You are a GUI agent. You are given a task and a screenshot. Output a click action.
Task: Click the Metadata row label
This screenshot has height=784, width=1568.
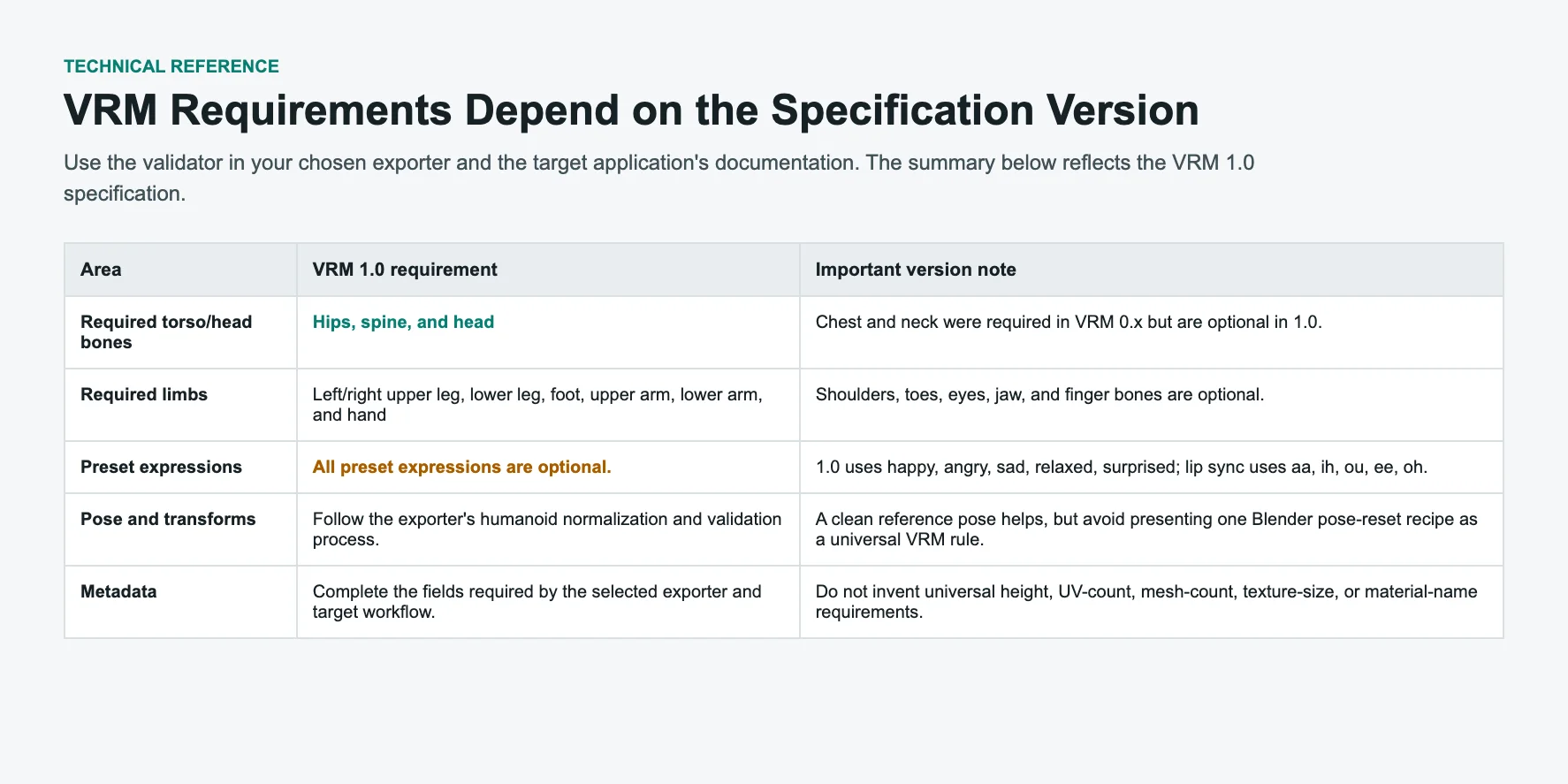(118, 591)
